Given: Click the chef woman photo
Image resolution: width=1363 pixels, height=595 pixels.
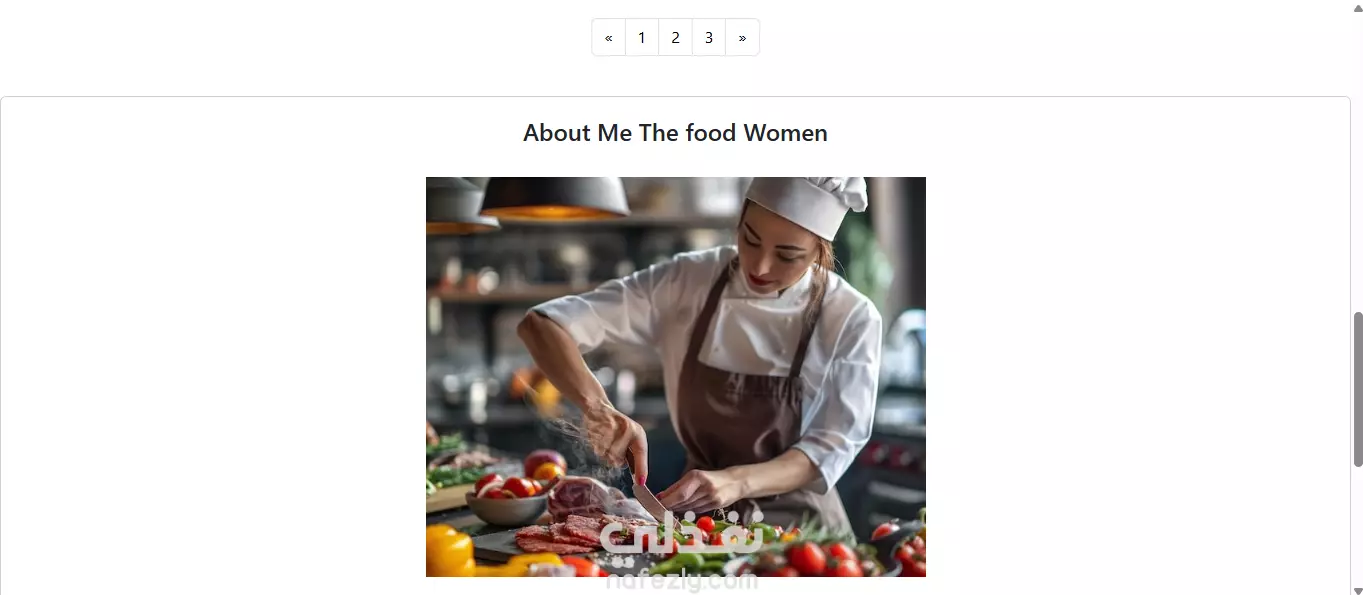Looking at the screenshot, I should tap(676, 377).
